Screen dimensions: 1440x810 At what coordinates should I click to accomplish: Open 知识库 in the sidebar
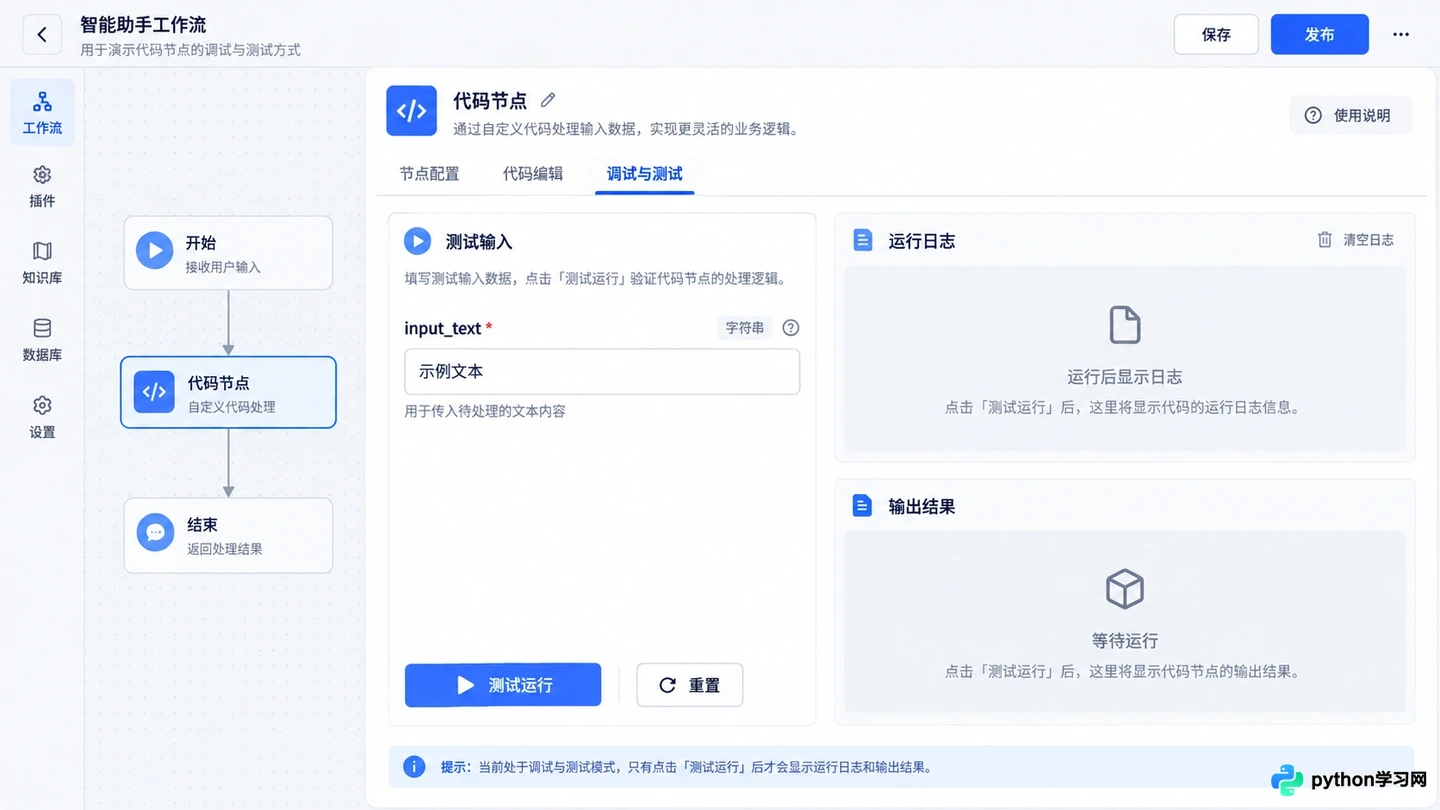pyautogui.click(x=42, y=263)
